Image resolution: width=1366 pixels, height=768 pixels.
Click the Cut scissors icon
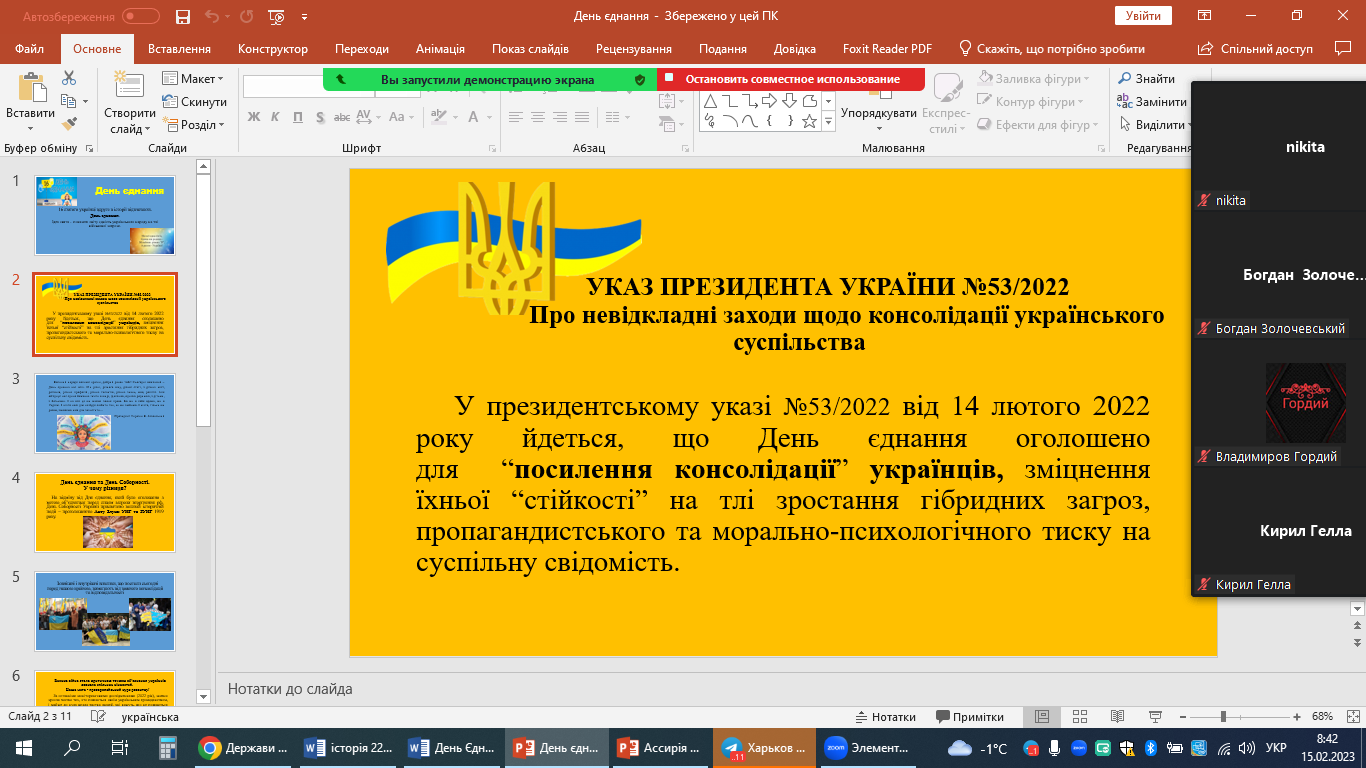[x=69, y=78]
